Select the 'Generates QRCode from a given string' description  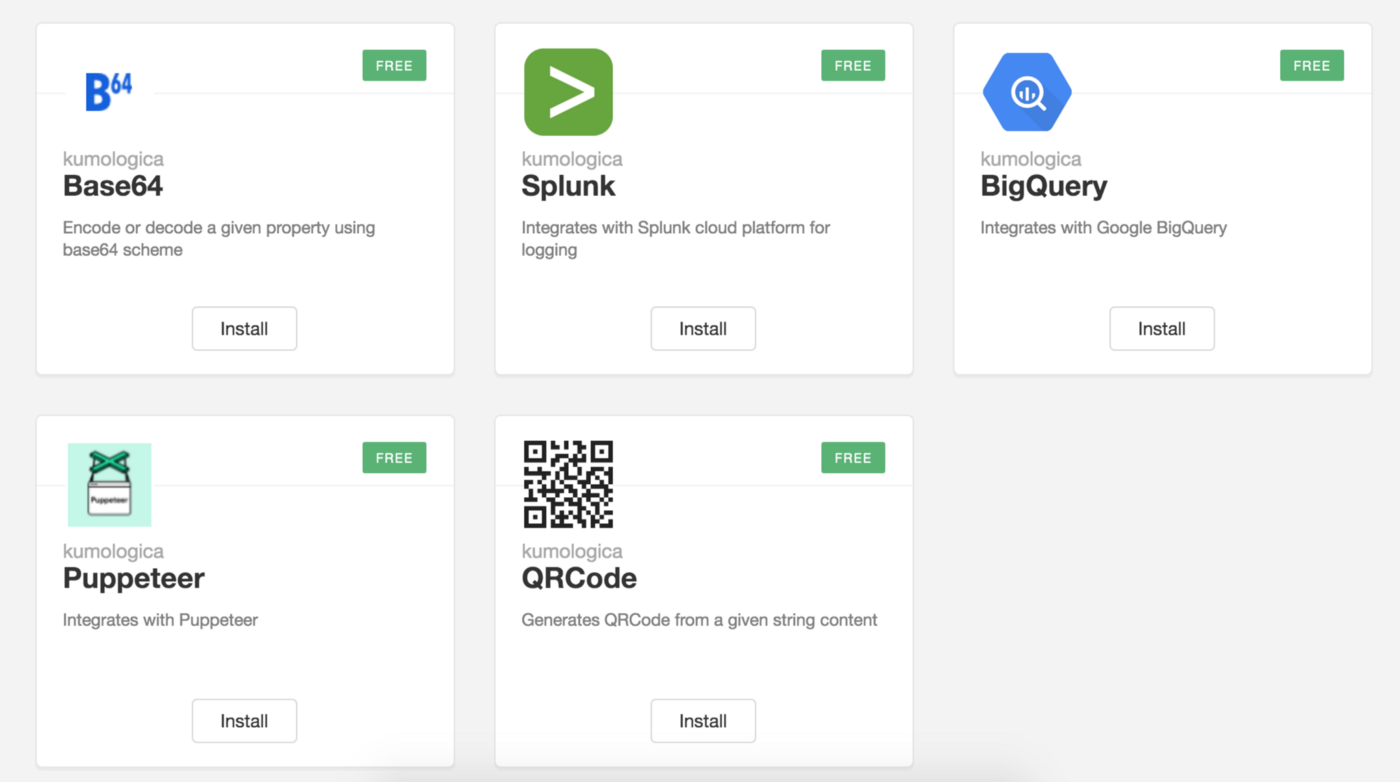point(700,620)
